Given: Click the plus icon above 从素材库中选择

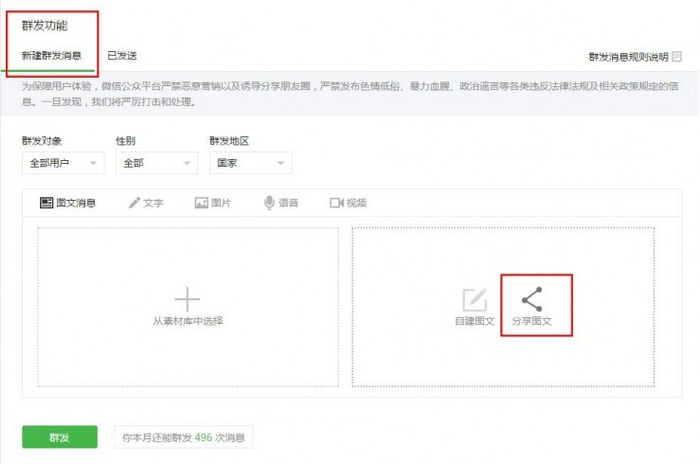Looking at the screenshot, I should pyautogui.click(x=188, y=299).
